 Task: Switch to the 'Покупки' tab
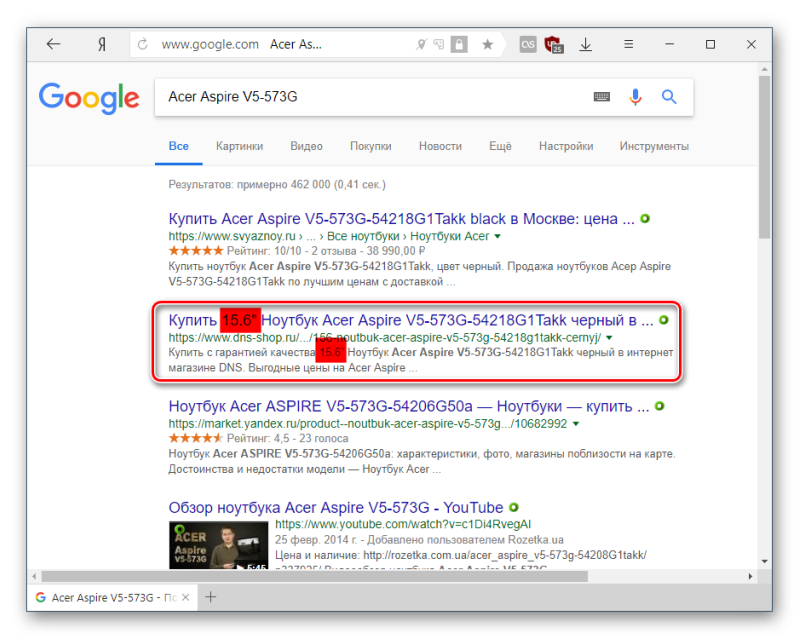pos(370,146)
